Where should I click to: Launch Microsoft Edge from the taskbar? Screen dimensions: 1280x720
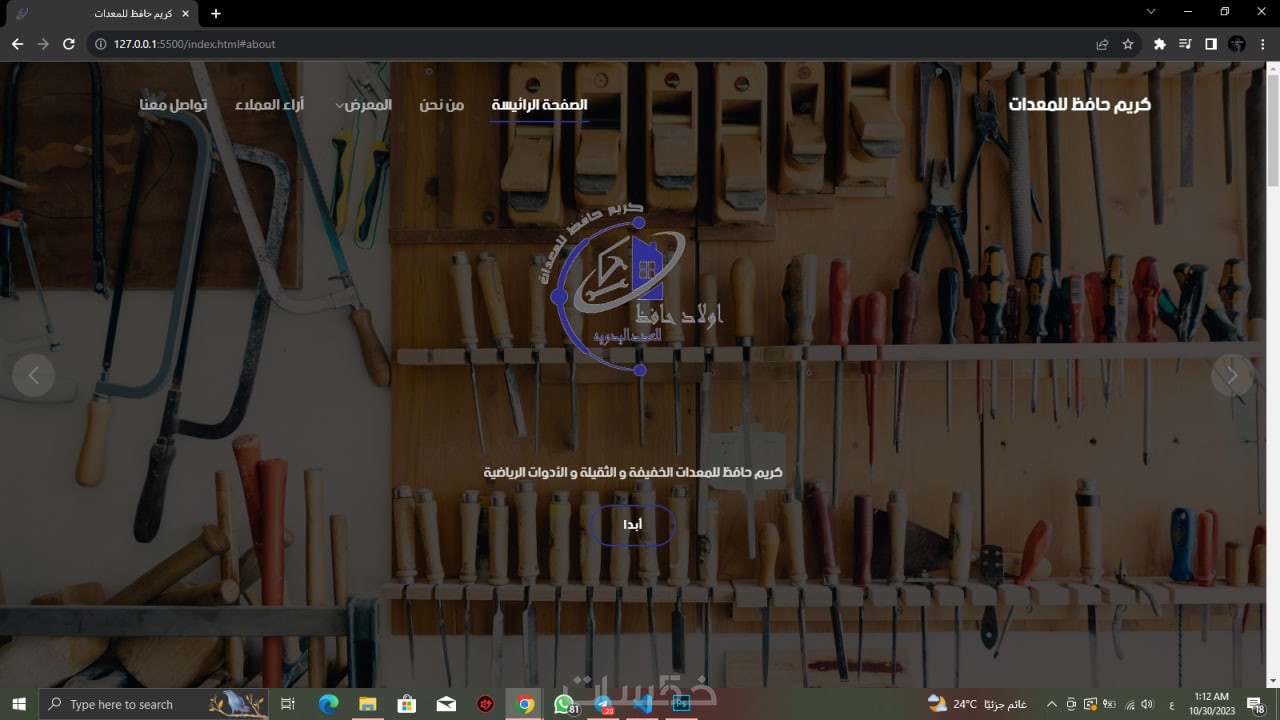coord(328,704)
